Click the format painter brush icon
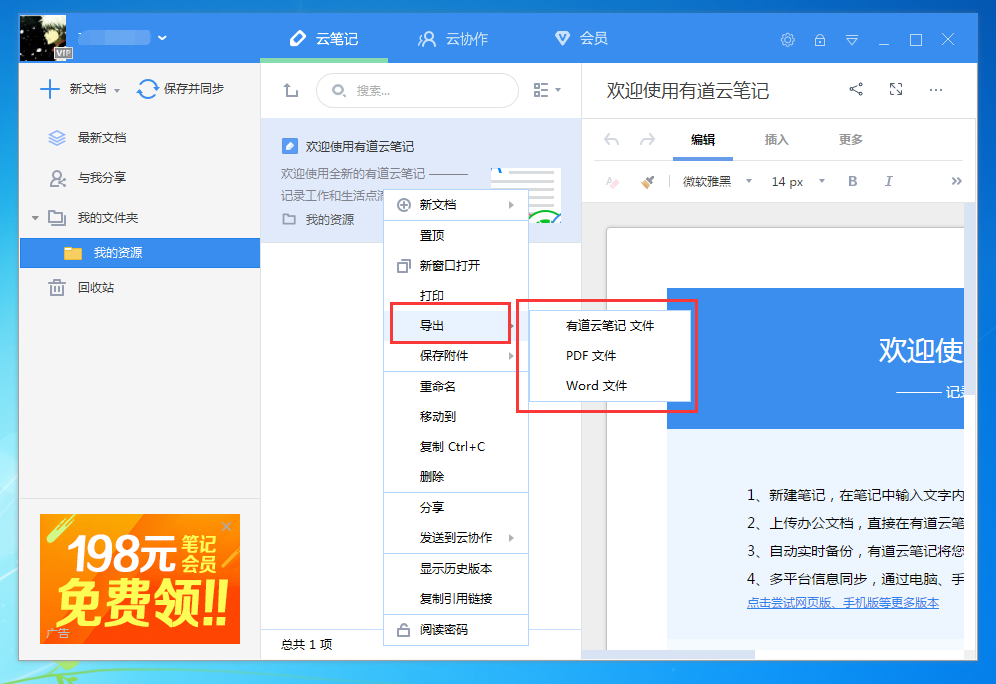This screenshot has height=684, width=996. (645, 182)
